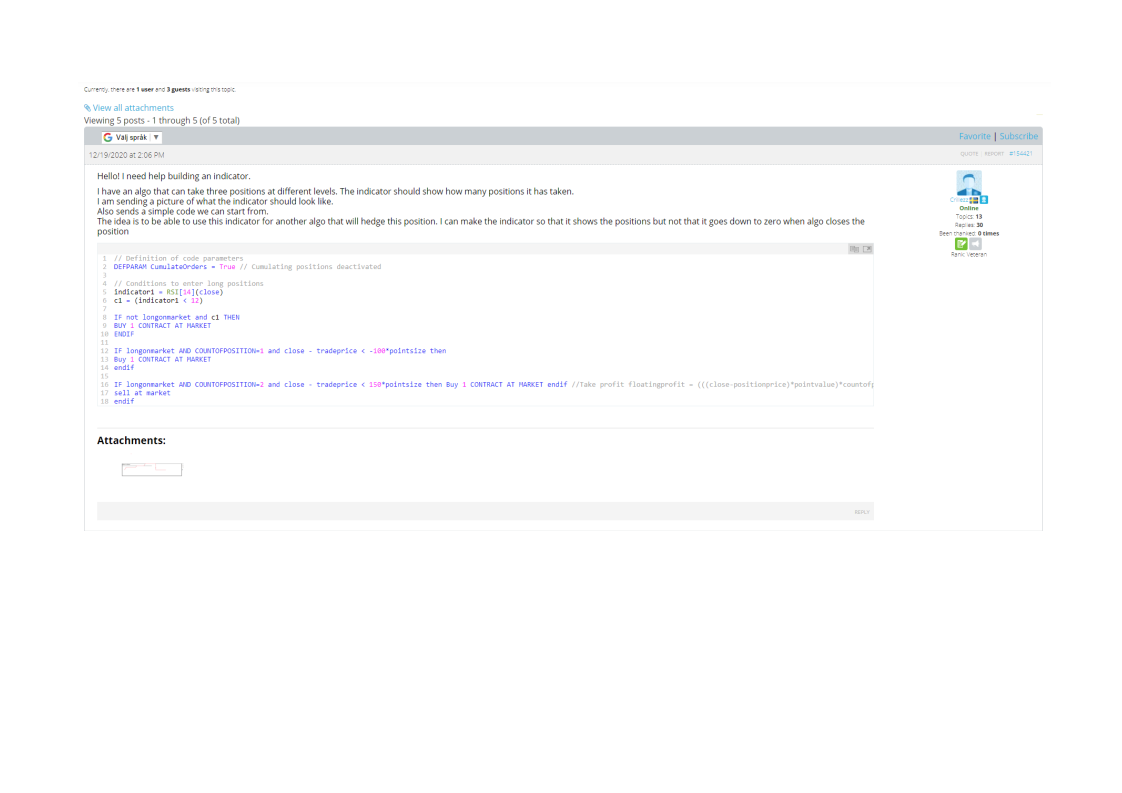This screenshot has width=1122, height=793.
Task: Click the Subscribe link
Action: (1019, 136)
